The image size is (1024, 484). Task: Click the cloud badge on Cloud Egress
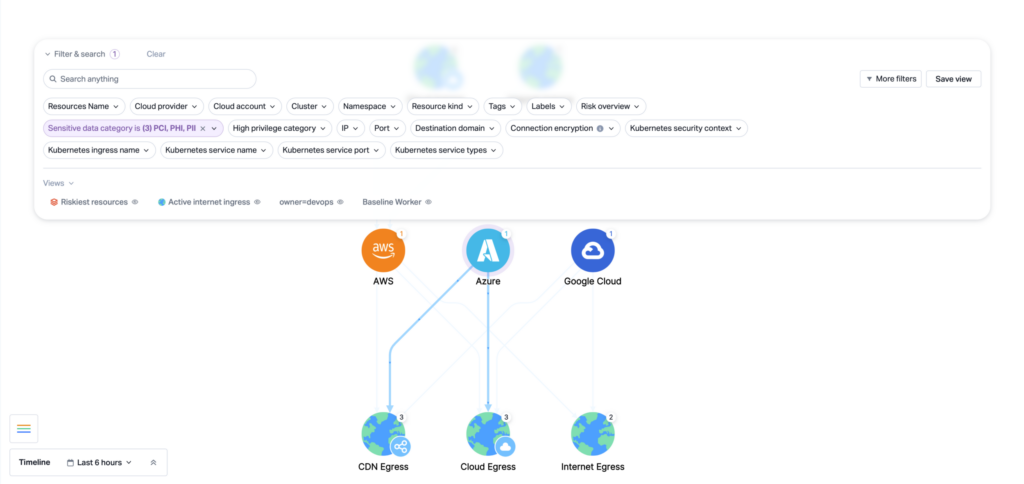coord(505,447)
